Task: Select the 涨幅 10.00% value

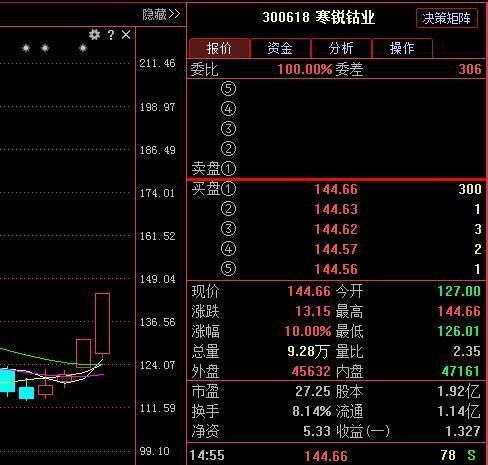Action: 308,331
